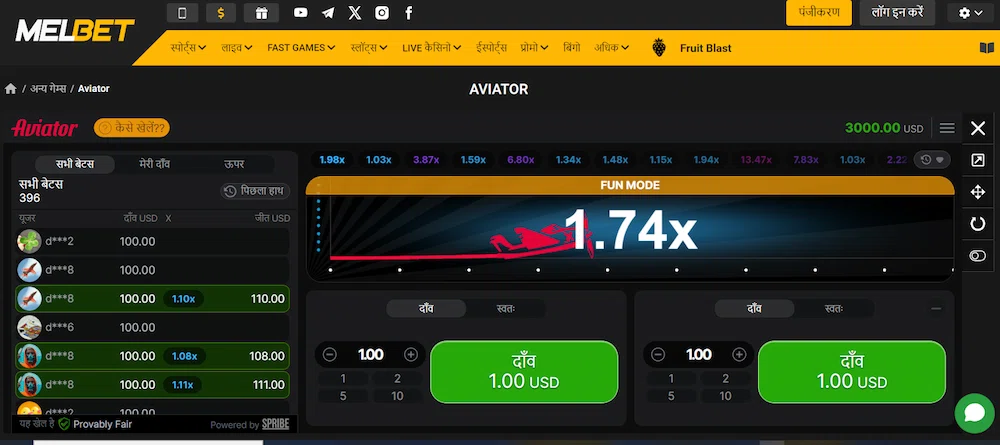This screenshot has width=1000, height=445.
Task: Click the 1.98x history multiplier
Action: (332, 160)
